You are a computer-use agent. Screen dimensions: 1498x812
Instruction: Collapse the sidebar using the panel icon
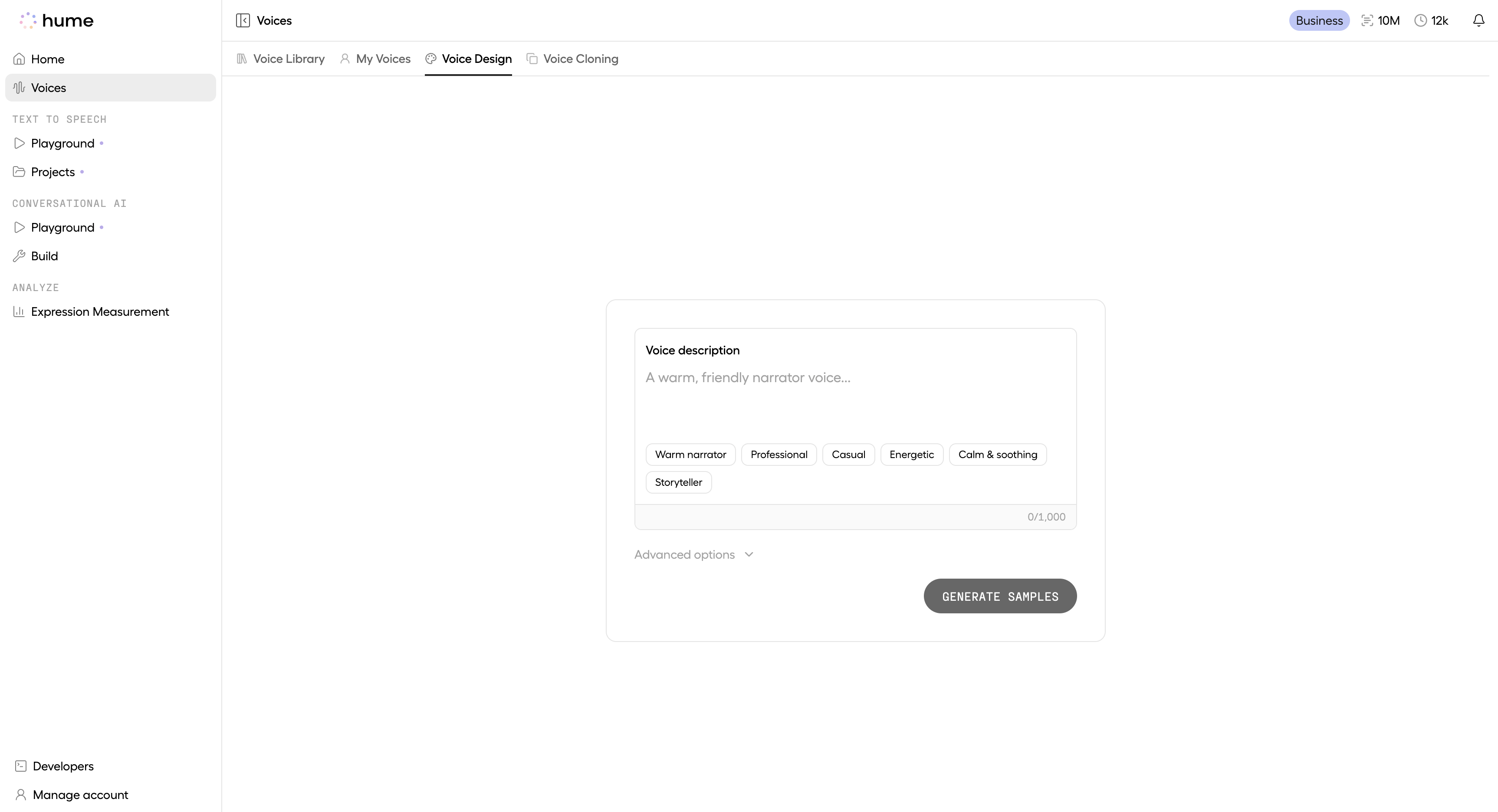pyautogui.click(x=243, y=20)
